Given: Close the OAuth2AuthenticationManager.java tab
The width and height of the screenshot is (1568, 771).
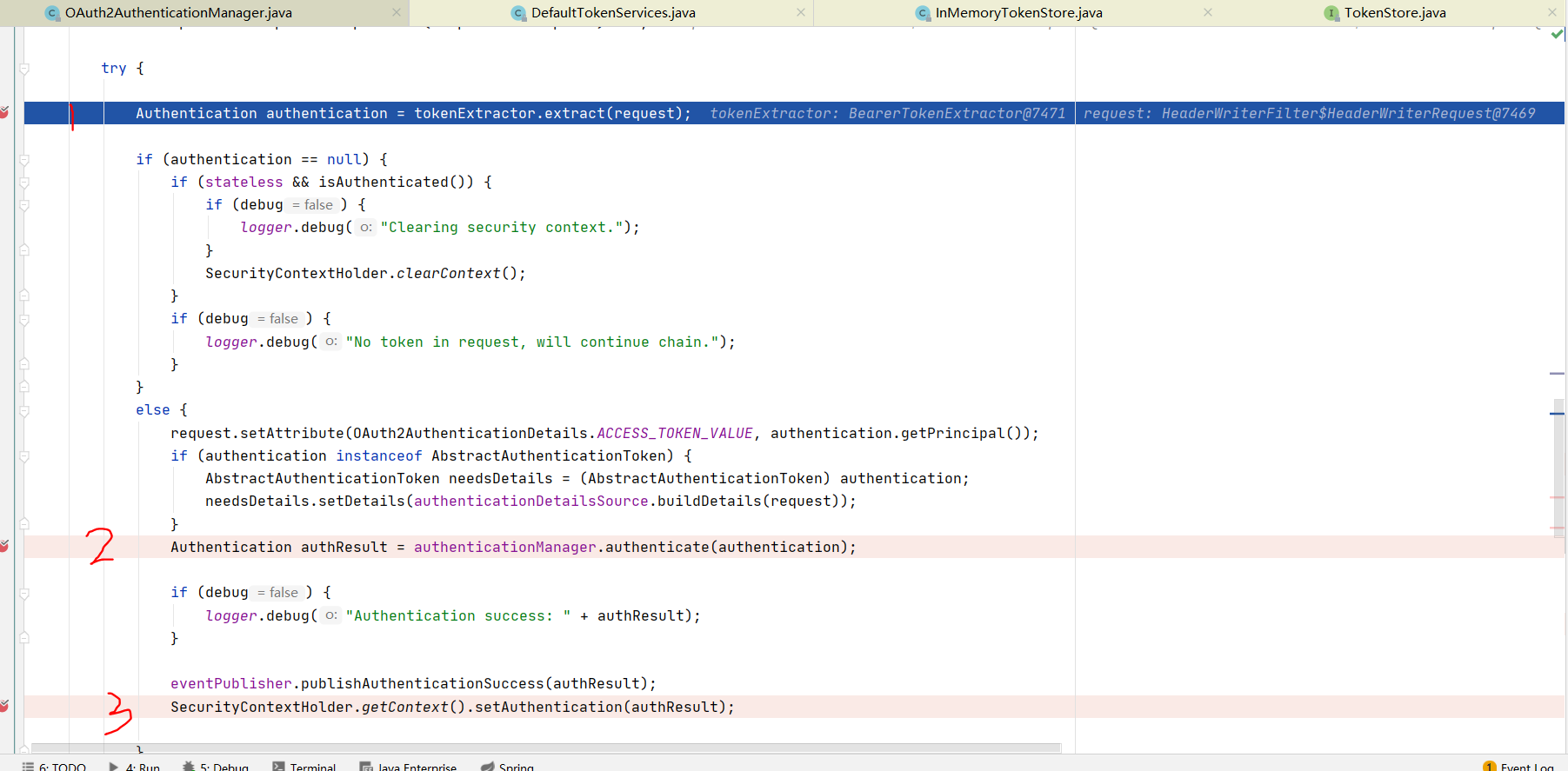Looking at the screenshot, I should coord(397,12).
